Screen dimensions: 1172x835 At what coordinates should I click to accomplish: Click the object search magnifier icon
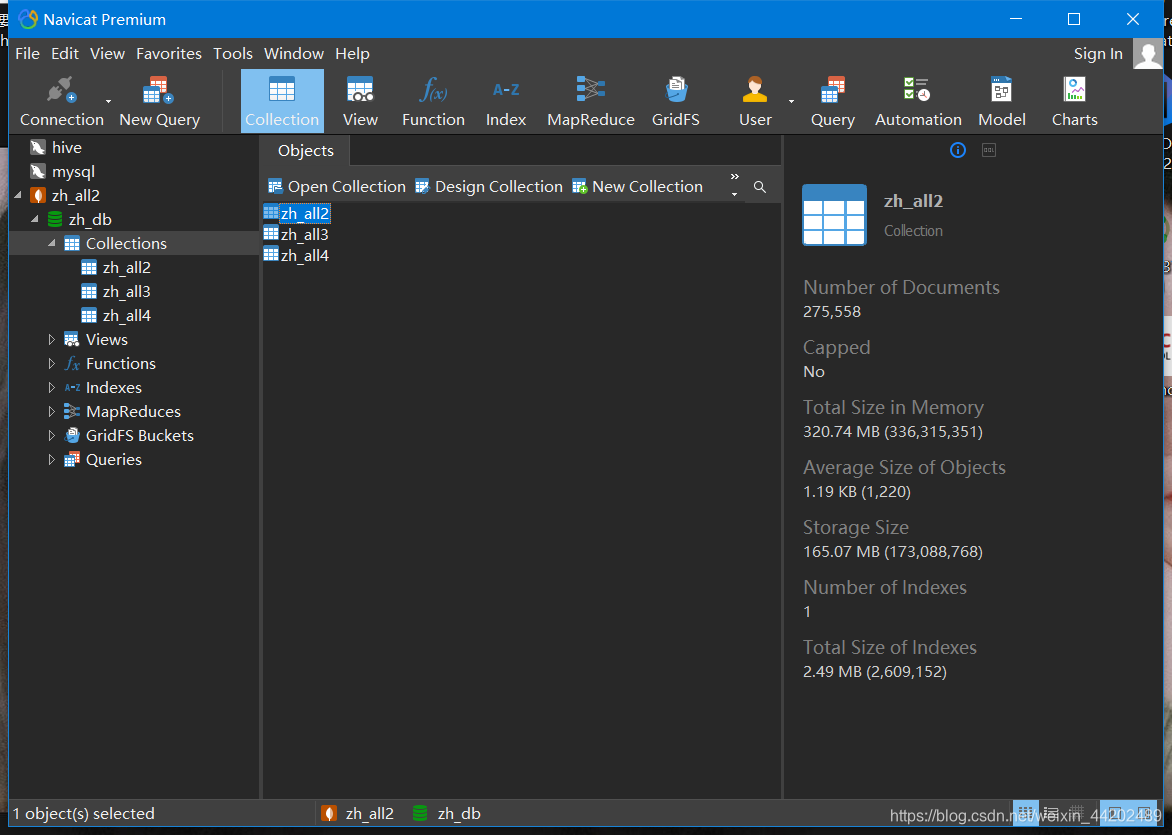point(759,187)
